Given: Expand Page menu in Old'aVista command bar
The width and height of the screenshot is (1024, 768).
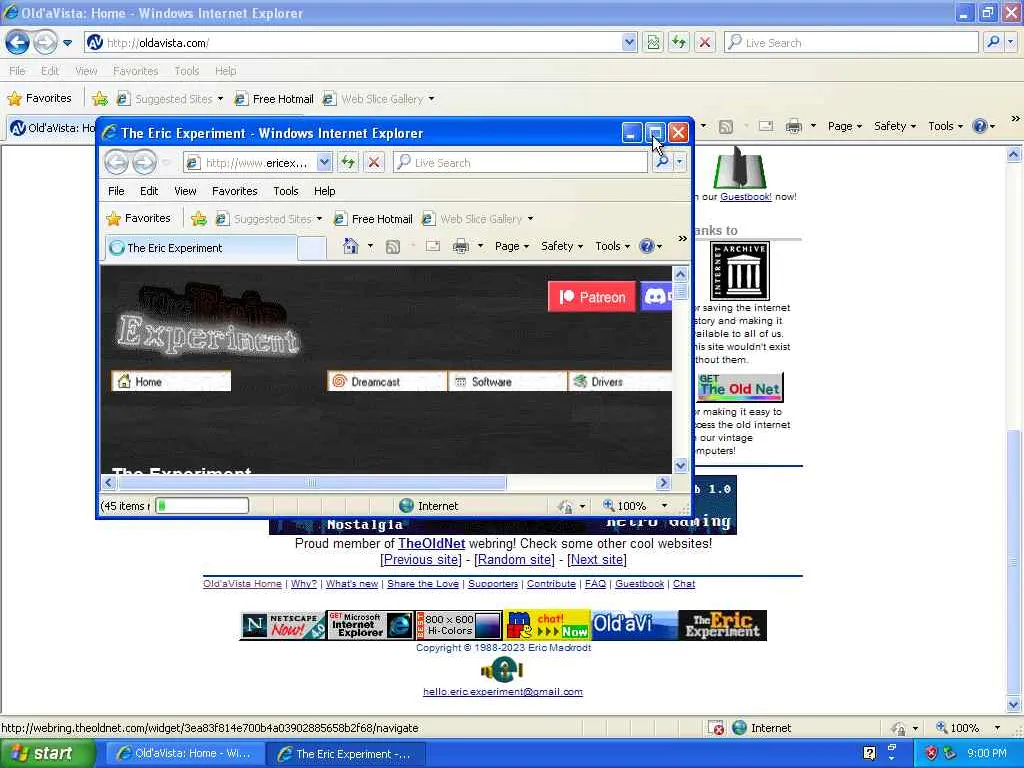Looking at the screenshot, I should coord(845,126).
